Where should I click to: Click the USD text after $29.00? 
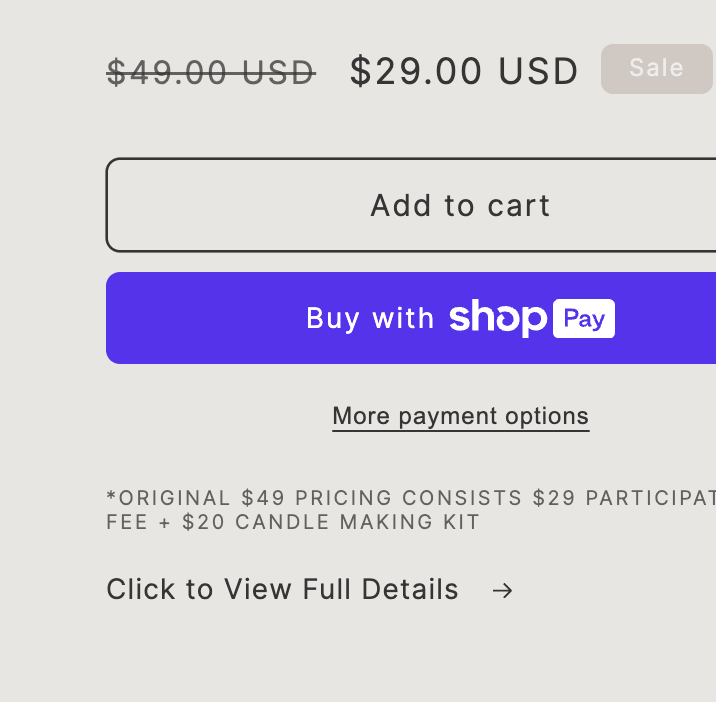539,72
